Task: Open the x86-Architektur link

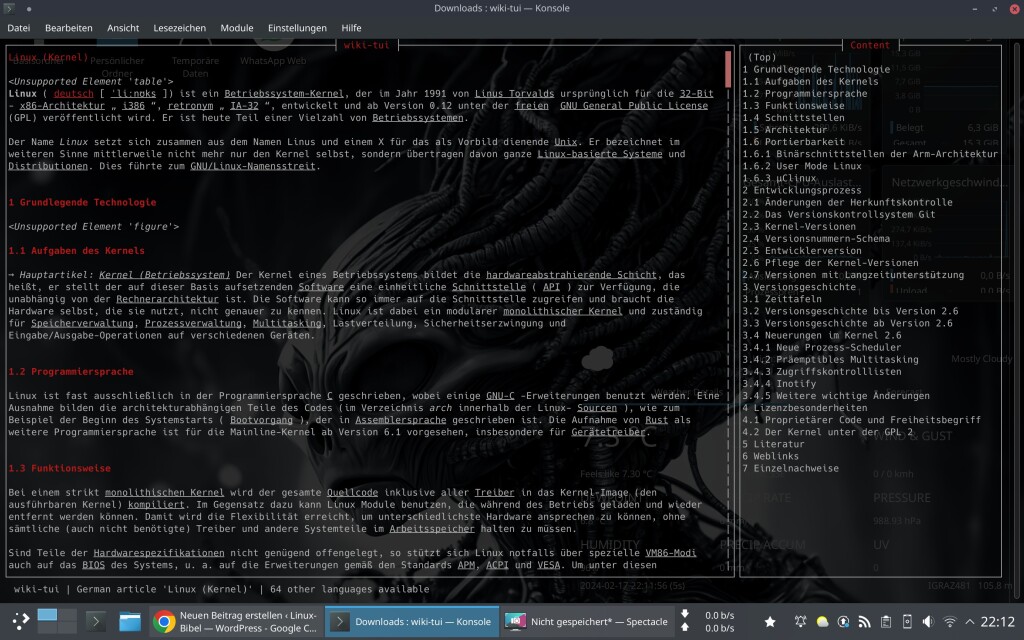Action: click(62, 106)
